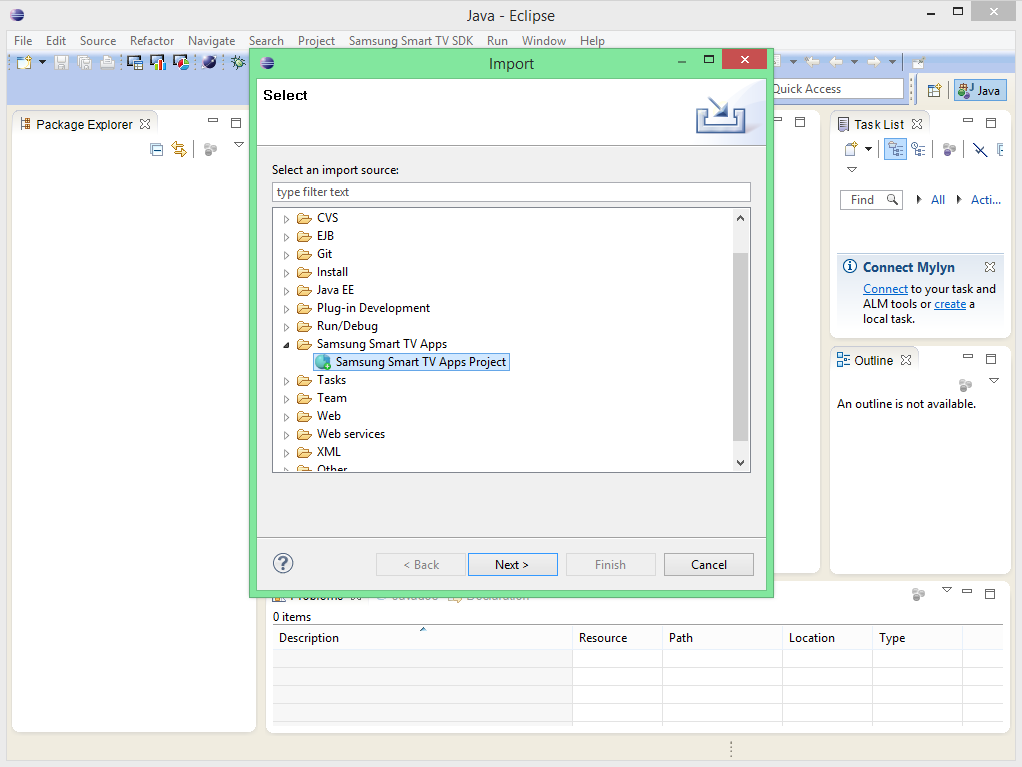Image resolution: width=1022 pixels, height=767 pixels.
Task: Click the Save All toolbar icon
Action: click(x=84, y=63)
